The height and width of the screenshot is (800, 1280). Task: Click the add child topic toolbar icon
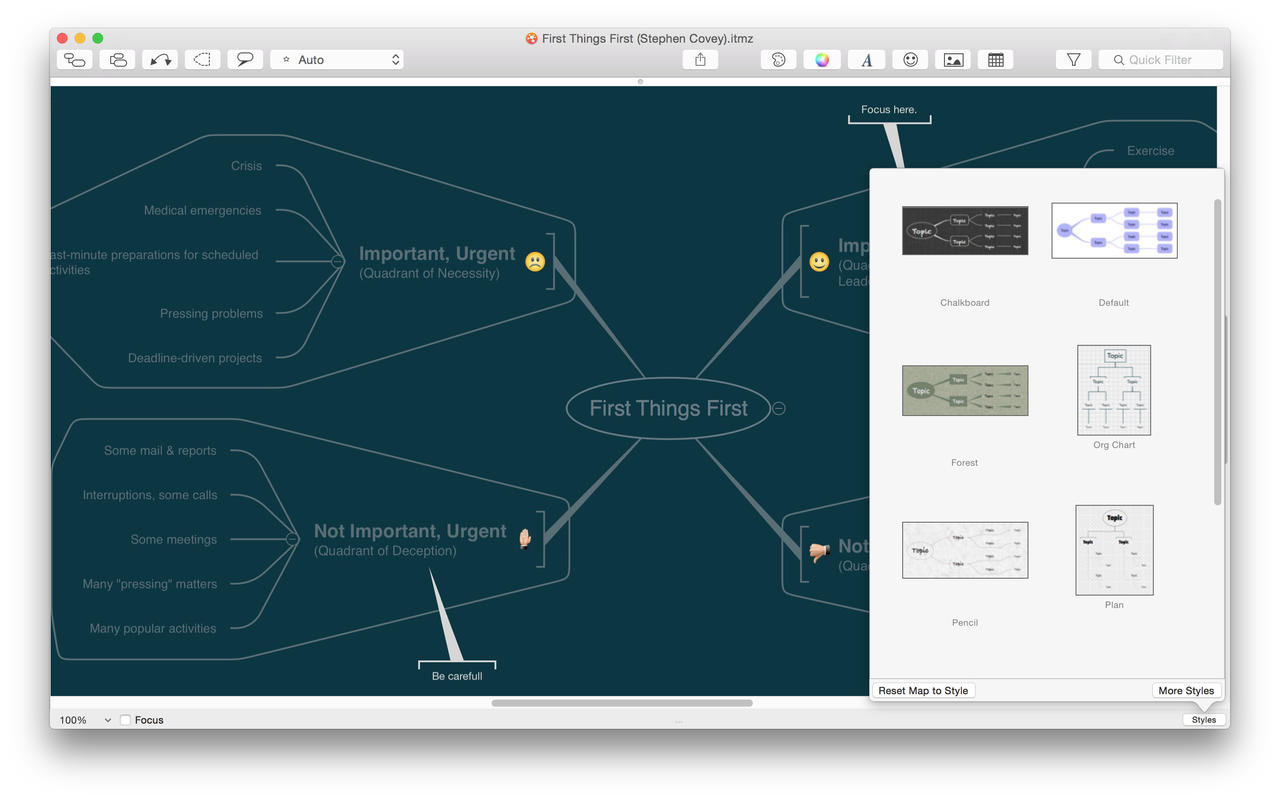coord(75,60)
